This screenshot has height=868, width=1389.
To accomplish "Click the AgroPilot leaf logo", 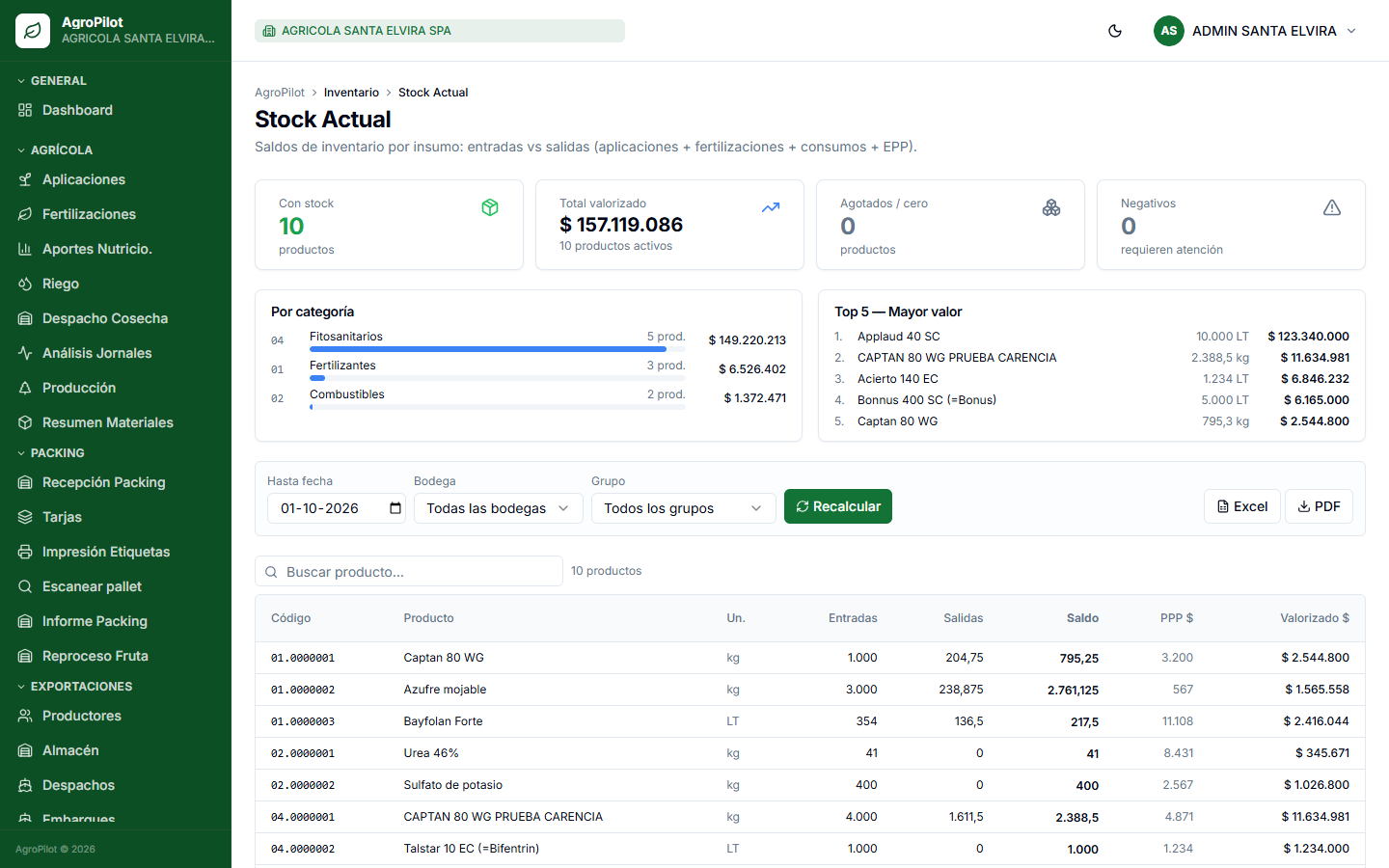I will (33, 31).
